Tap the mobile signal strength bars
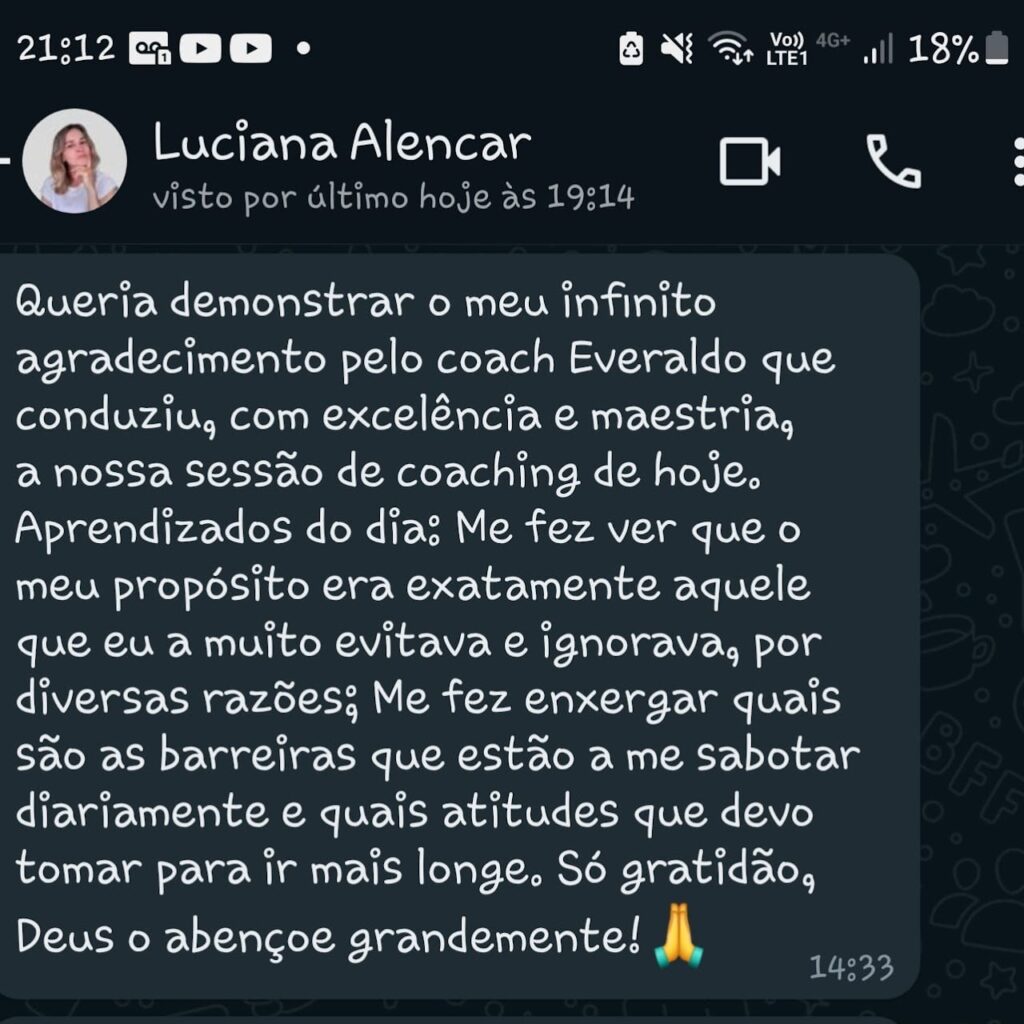 point(878,49)
